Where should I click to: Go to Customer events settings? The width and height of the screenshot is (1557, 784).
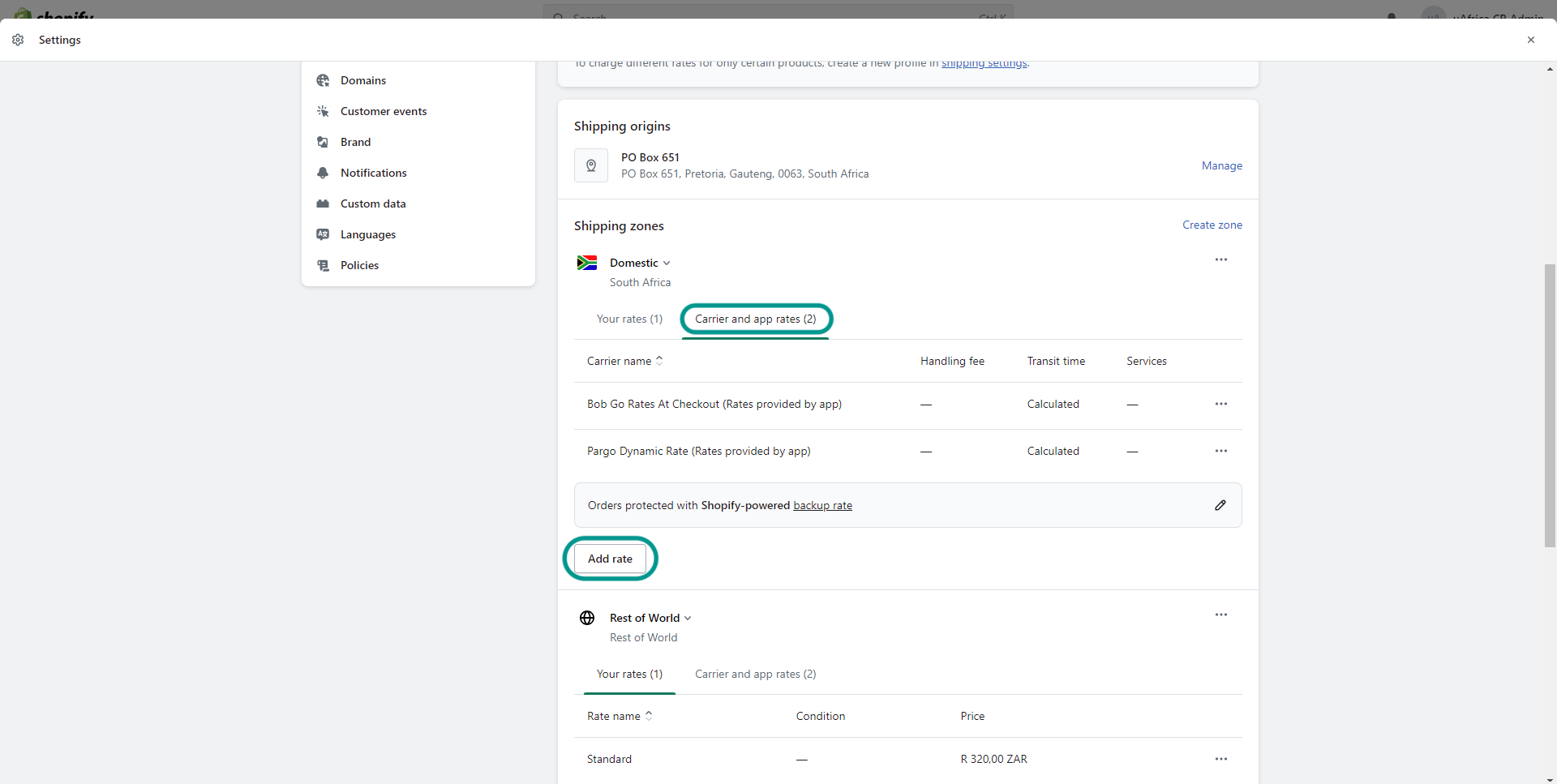(384, 111)
